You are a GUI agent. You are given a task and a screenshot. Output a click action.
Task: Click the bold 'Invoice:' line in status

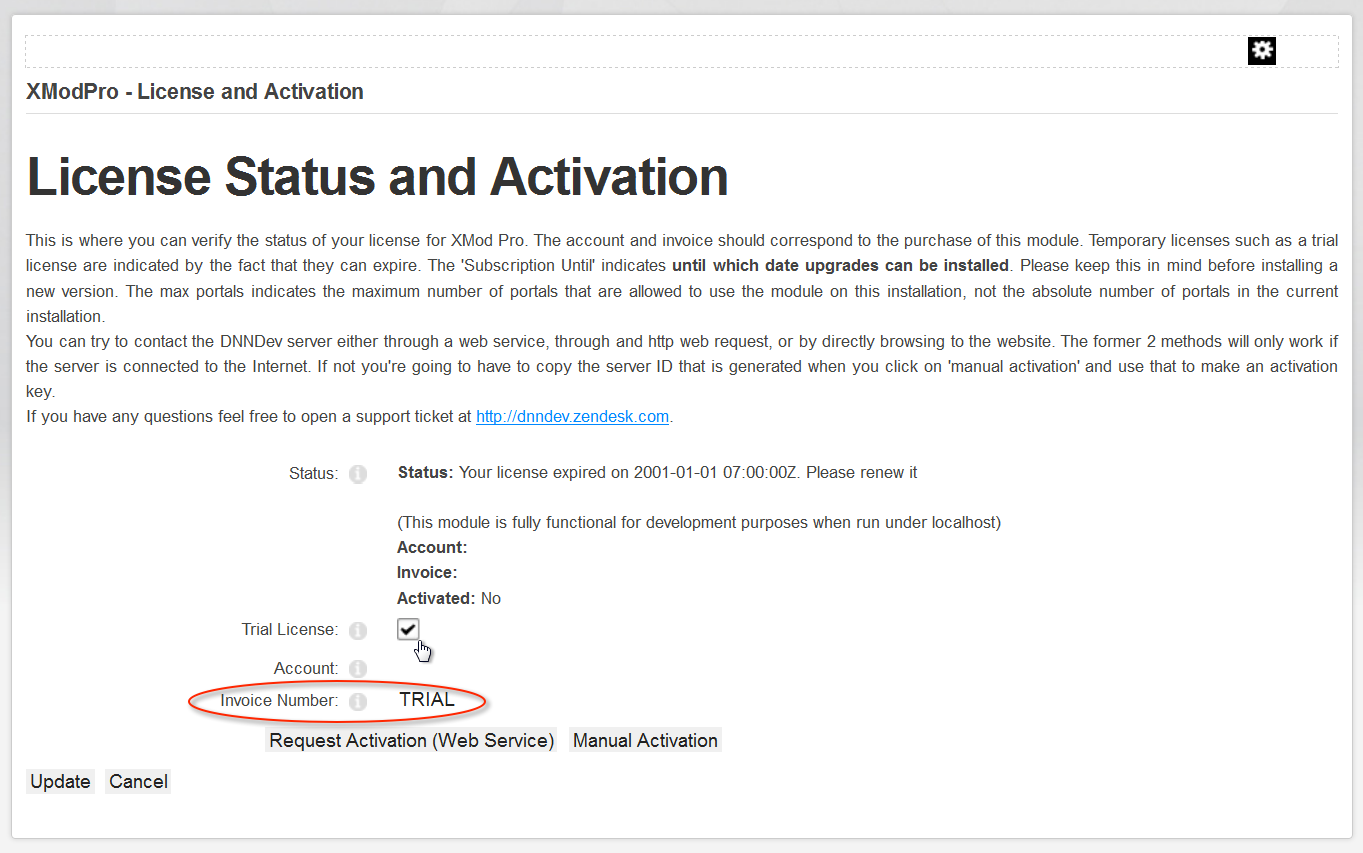pyautogui.click(x=427, y=572)
